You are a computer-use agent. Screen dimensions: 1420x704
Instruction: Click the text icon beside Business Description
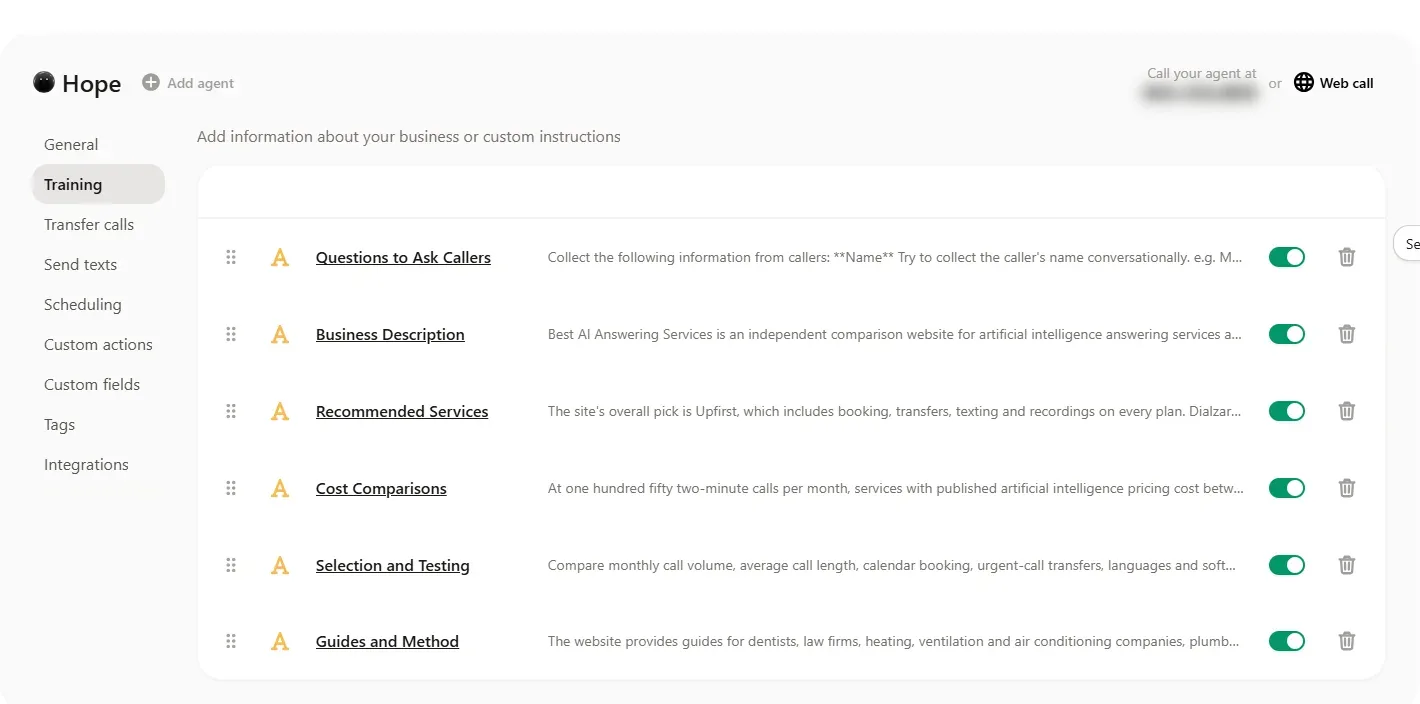pyautogui.click(x=280, y=335)
